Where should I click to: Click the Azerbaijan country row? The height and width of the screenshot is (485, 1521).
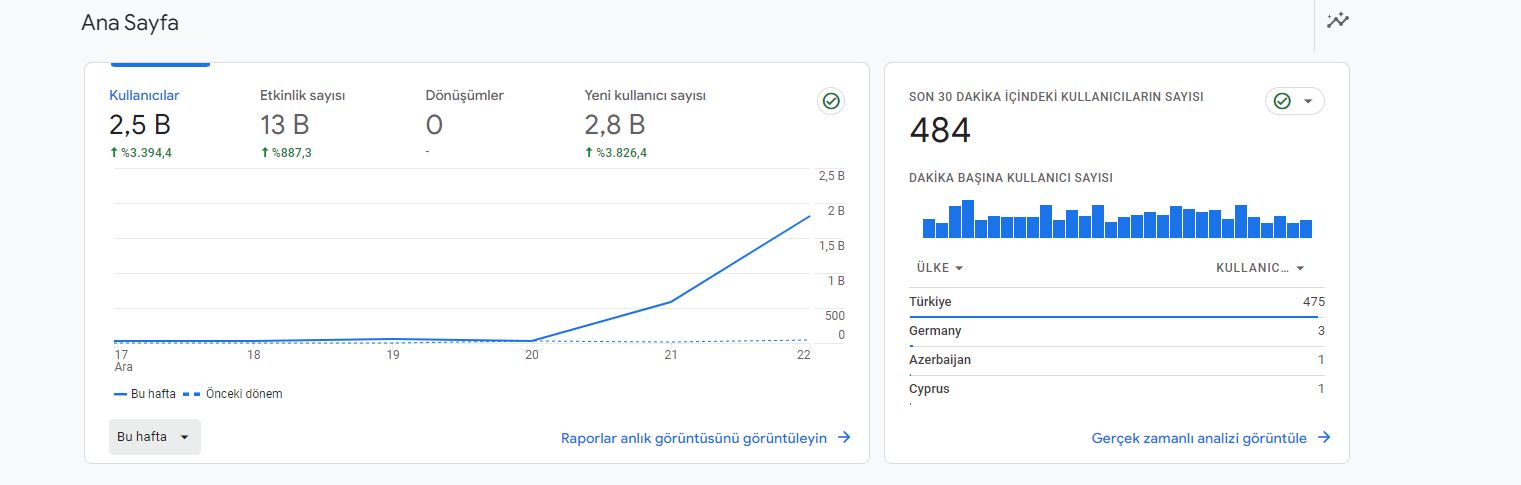1117,360
